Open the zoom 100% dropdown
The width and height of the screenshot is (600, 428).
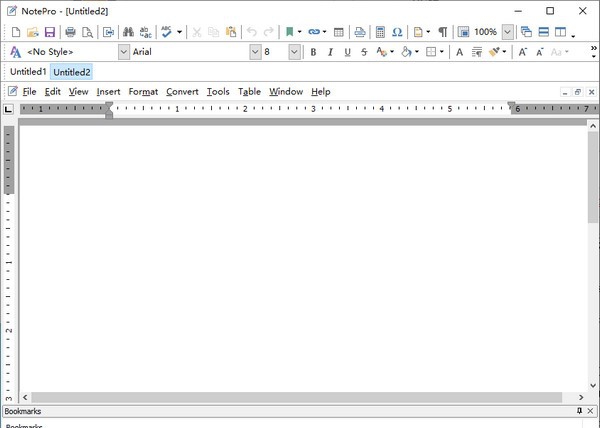click(x=507, y=32)
